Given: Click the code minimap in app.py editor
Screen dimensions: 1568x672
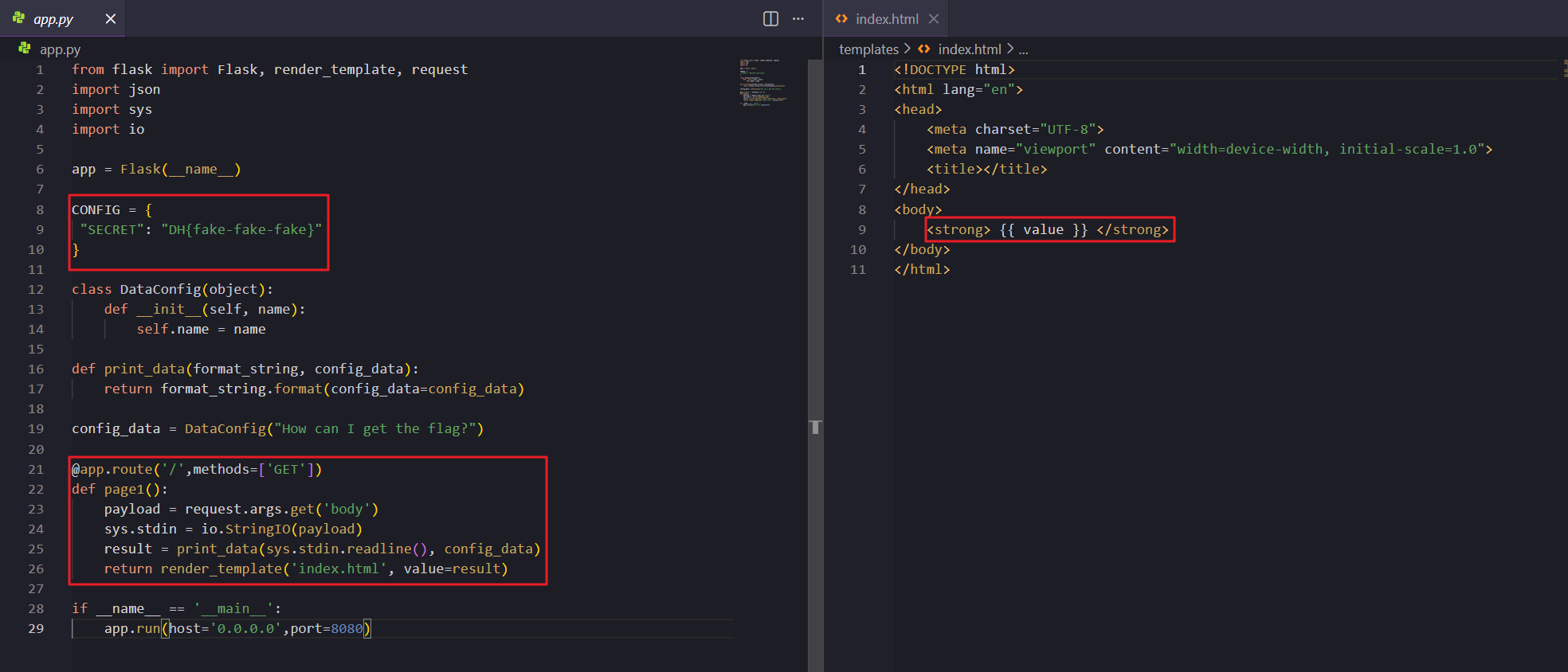Looking at the screenshot, I should (762, 82).
